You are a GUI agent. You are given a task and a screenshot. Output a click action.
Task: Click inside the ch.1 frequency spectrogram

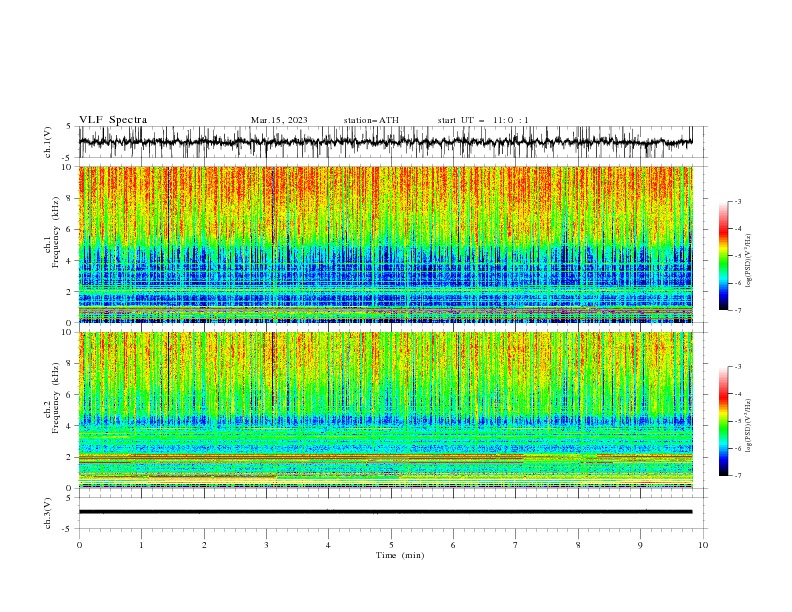(385, 244)
